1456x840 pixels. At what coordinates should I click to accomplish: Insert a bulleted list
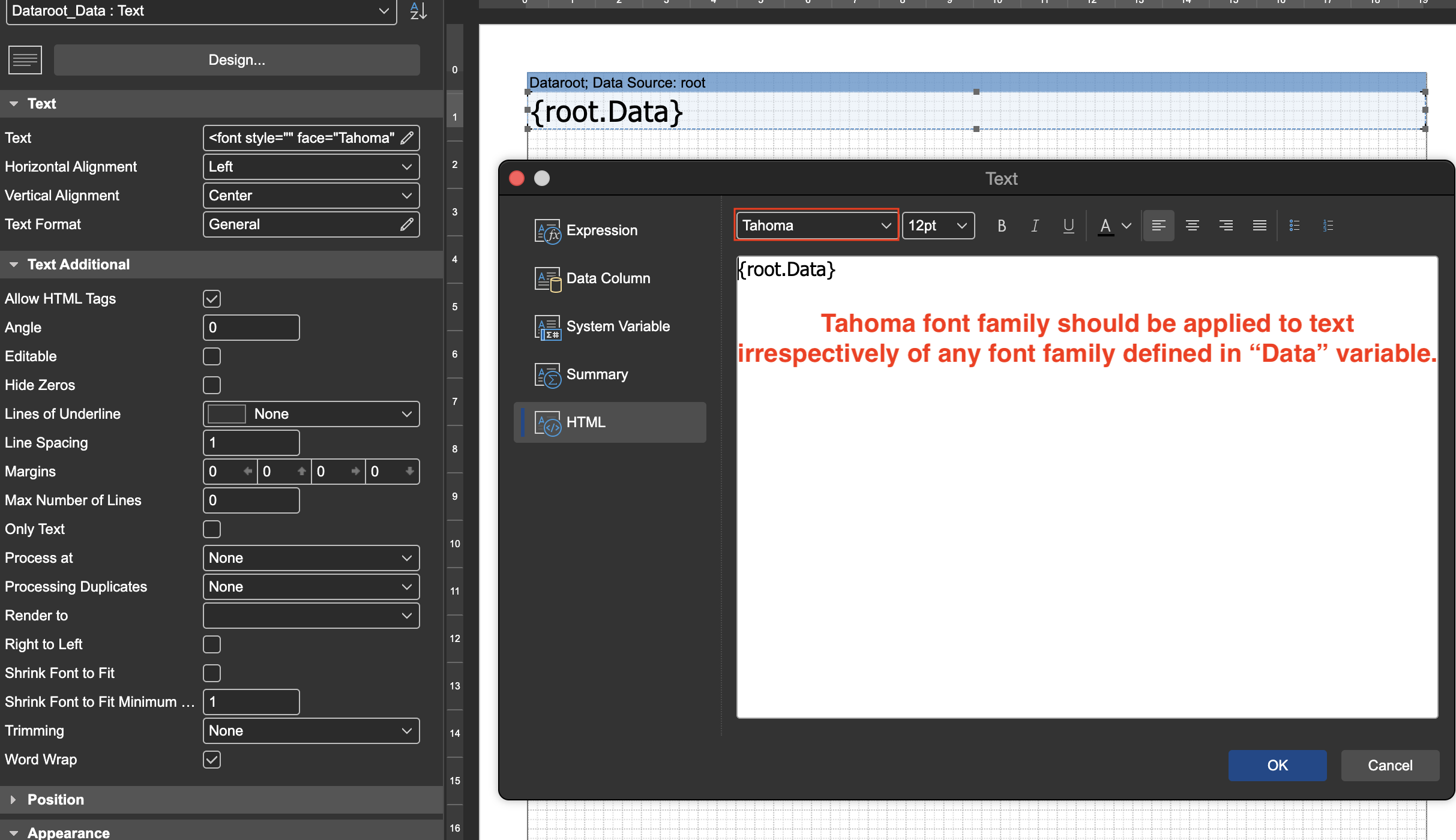coord(1295,226)
